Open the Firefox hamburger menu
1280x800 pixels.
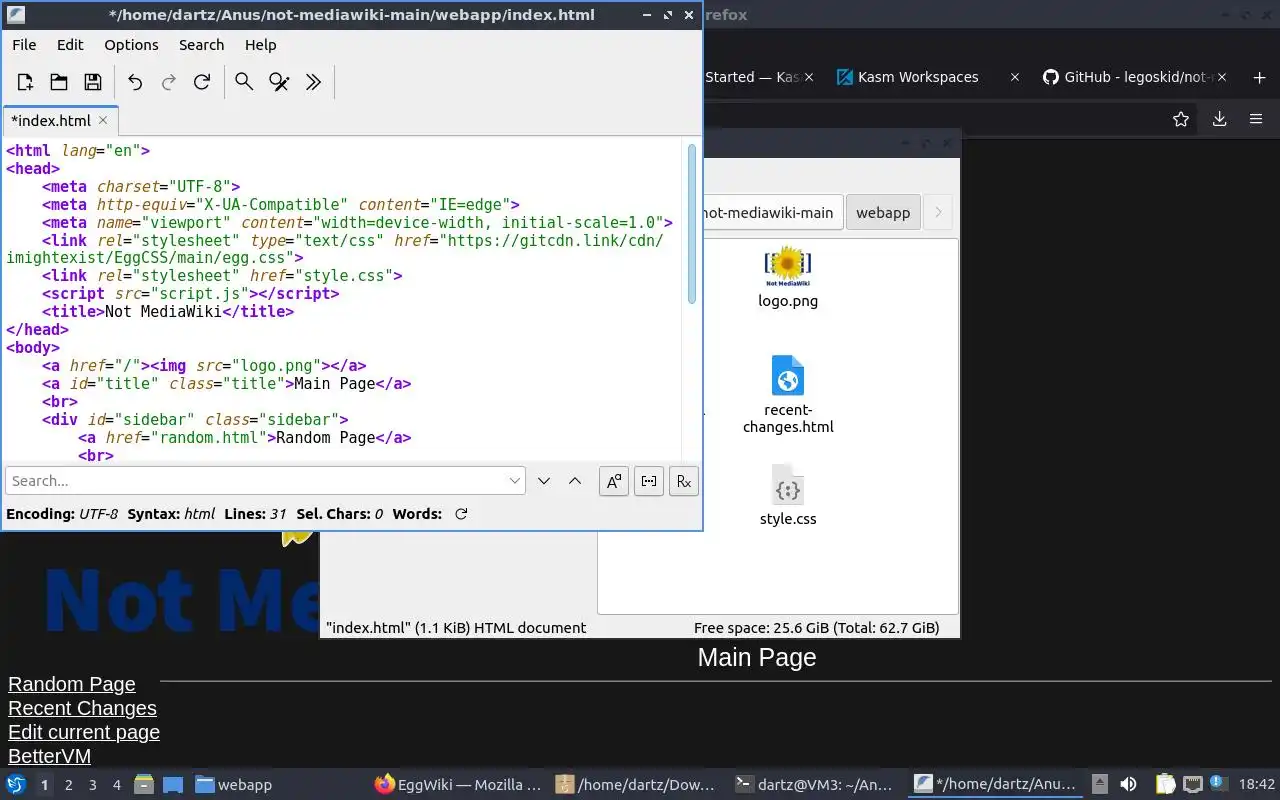[1256, 119]
